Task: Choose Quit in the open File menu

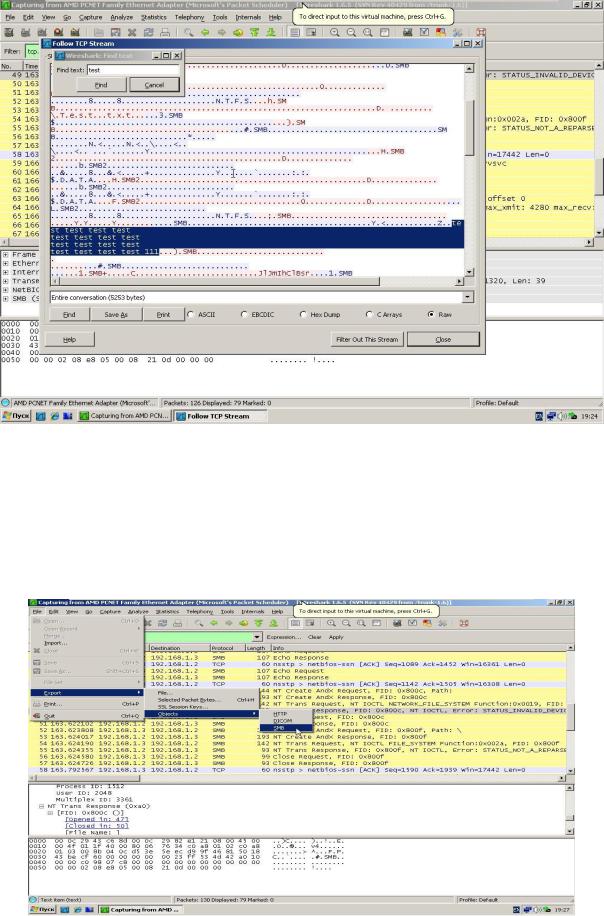Action: click(85, 716)
